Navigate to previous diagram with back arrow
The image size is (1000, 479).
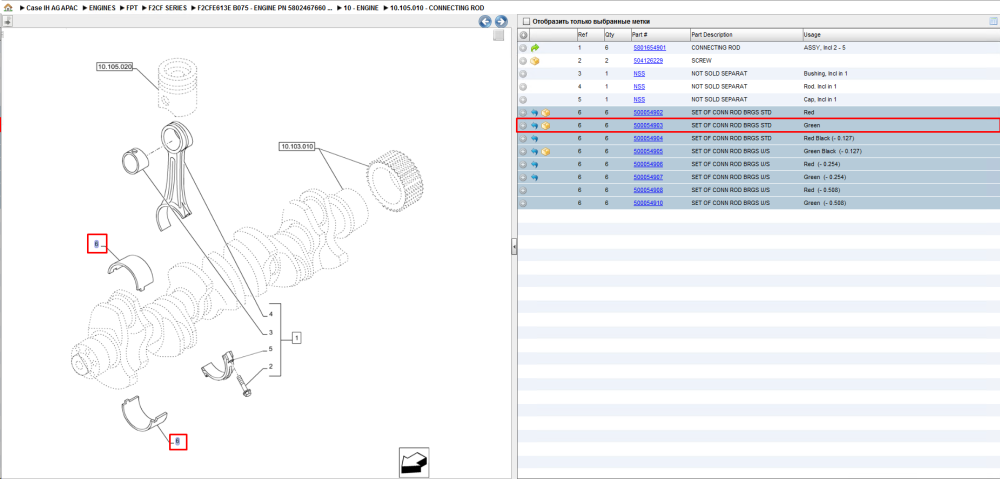(485, 22)
